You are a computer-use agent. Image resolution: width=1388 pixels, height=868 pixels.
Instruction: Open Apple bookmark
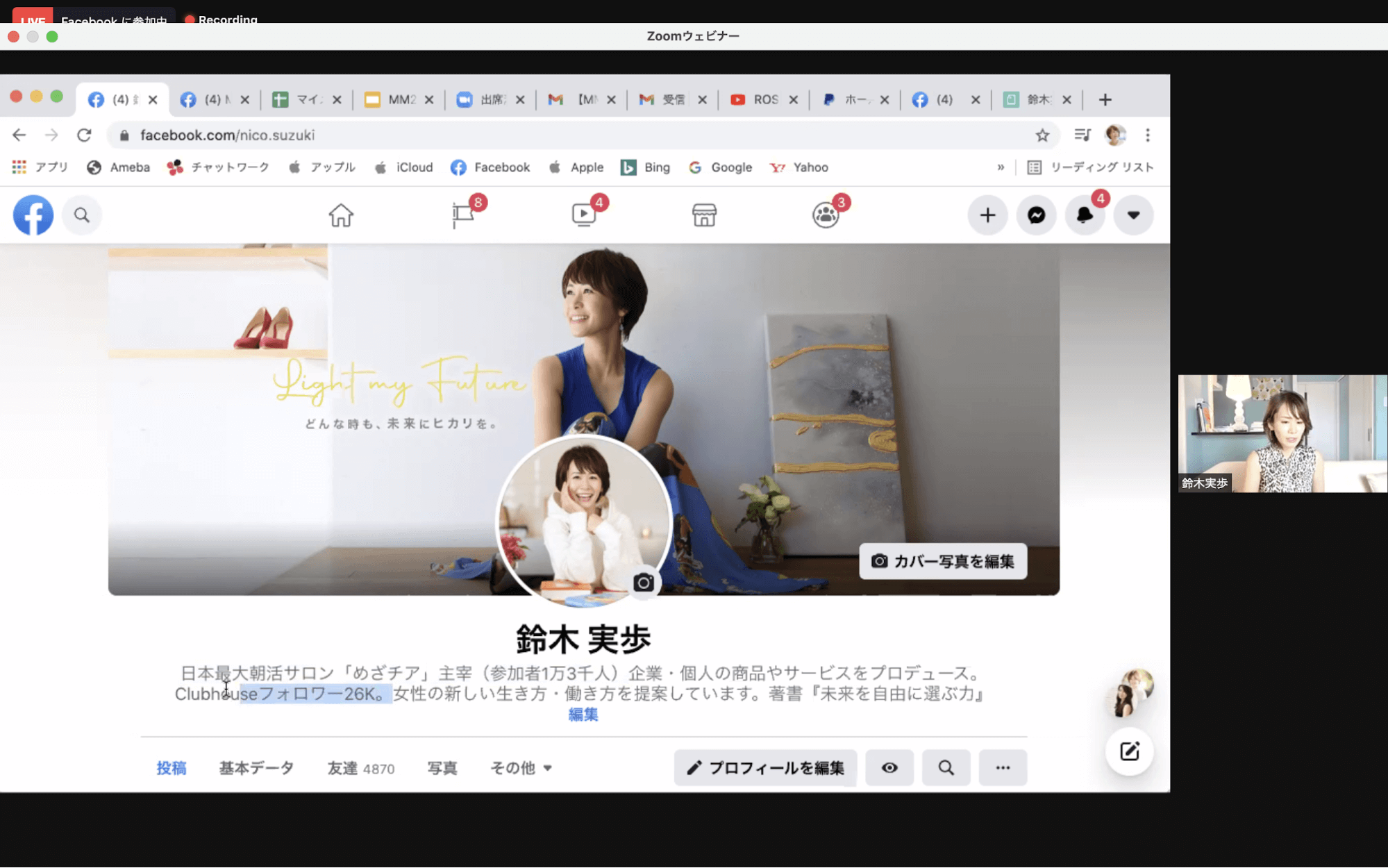click(576, 167)
